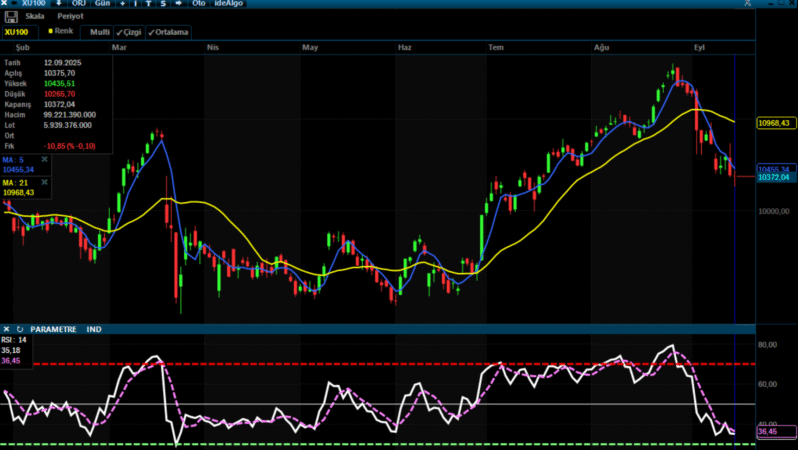
Task: Open the Gün period dropdown
Action: pos(102,4)
